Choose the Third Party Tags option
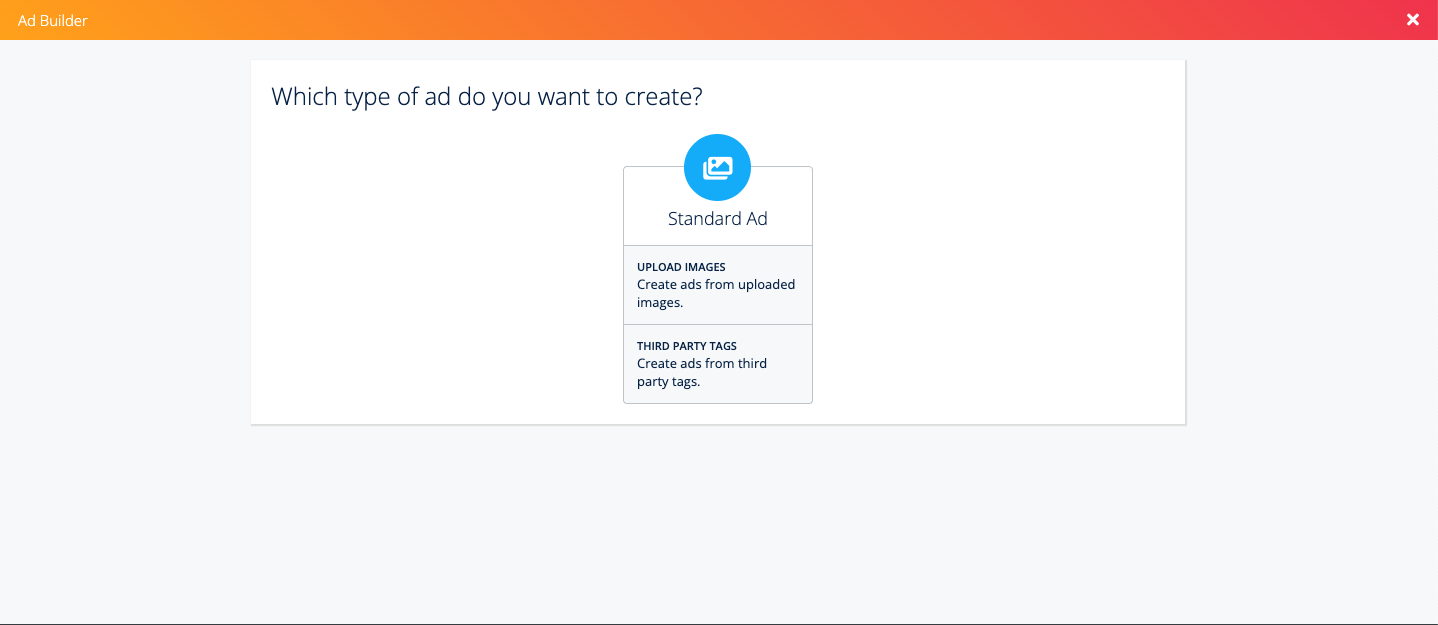The height and width of the screenshot is (625, 1438). pyautogui.click(x=717, y=364)
